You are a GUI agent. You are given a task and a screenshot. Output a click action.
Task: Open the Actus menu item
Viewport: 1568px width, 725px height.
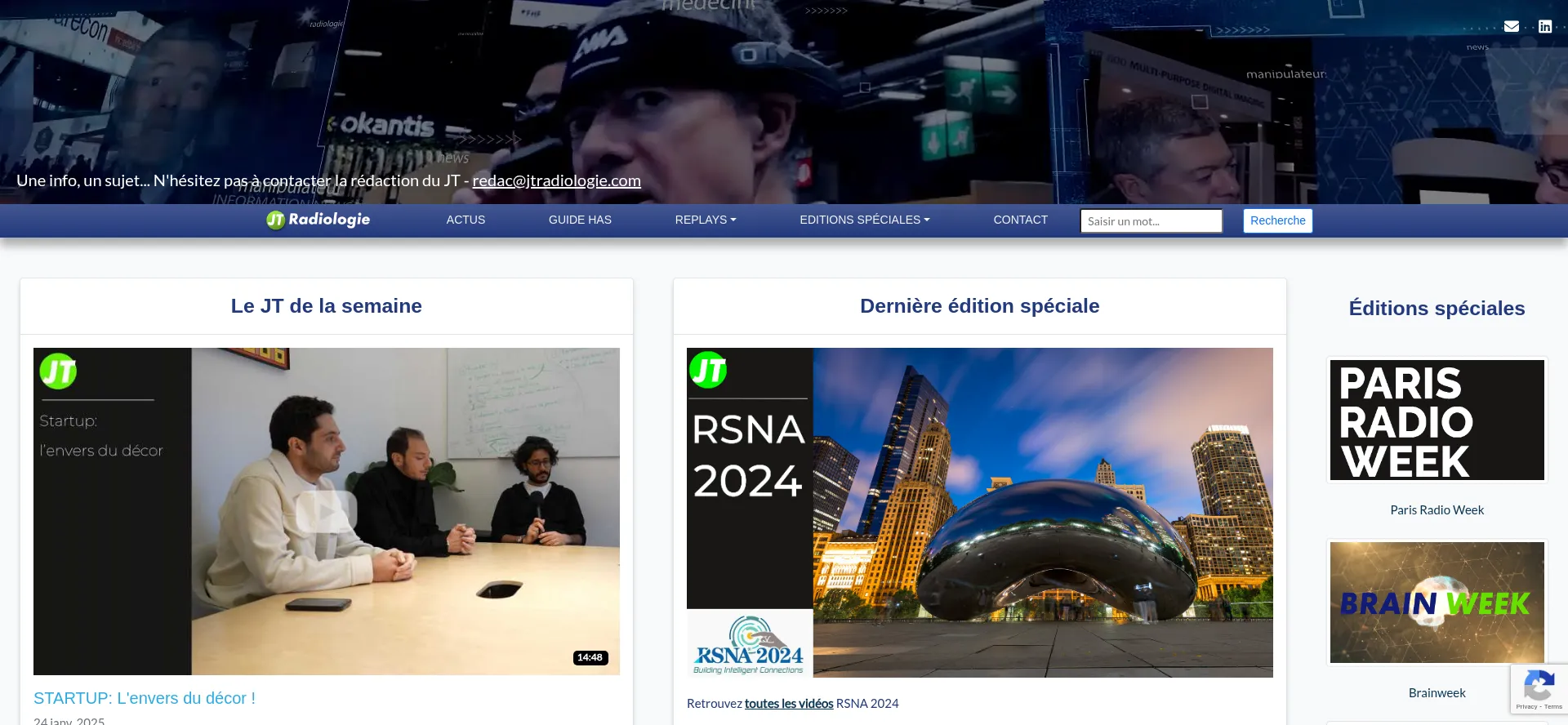pyautogui.click(x=465, y=220)
